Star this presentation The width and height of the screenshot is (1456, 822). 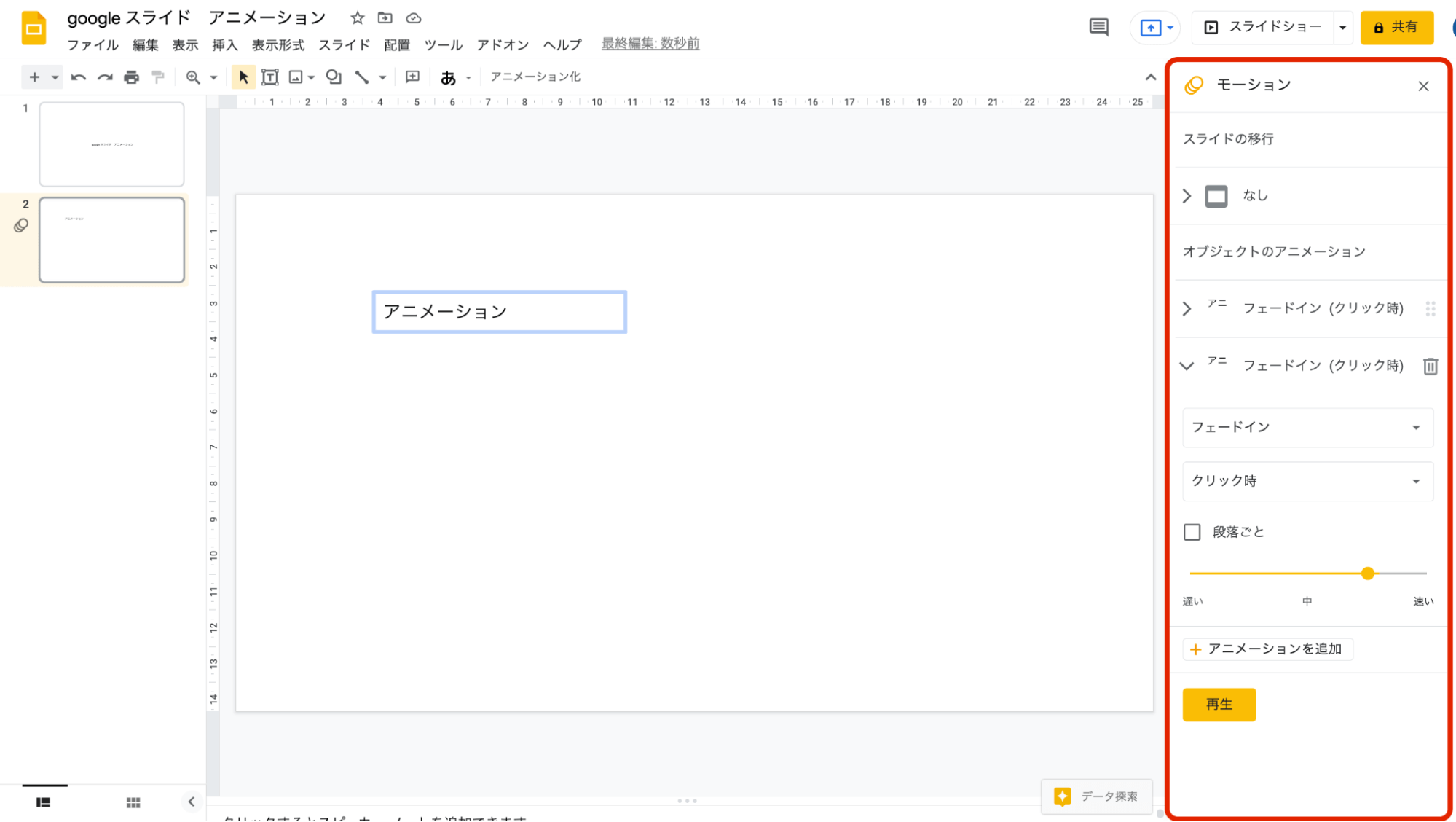[x=357, y=17]
